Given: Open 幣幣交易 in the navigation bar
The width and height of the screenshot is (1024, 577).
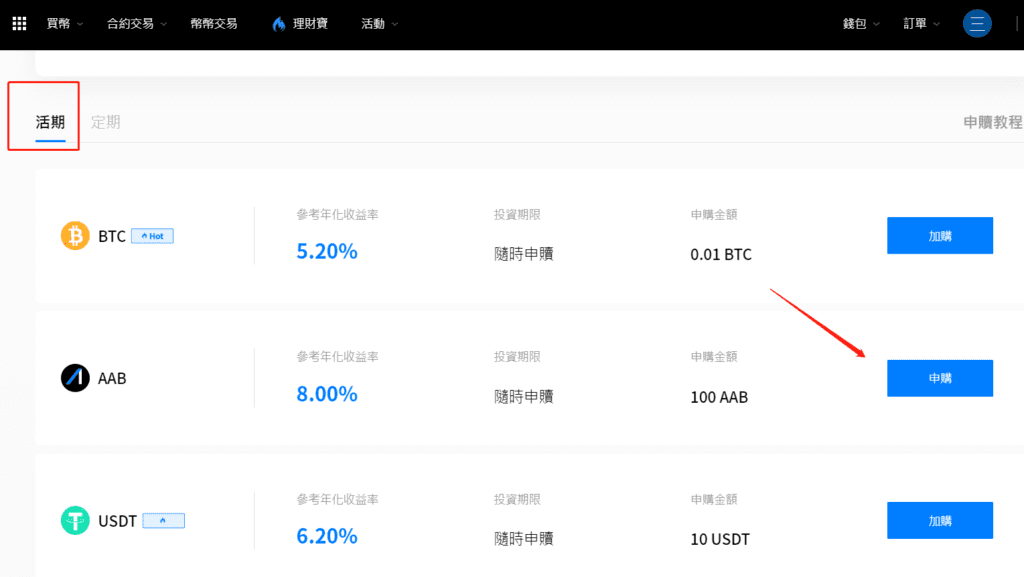Looking at the screenshot, I should point(214,23).
